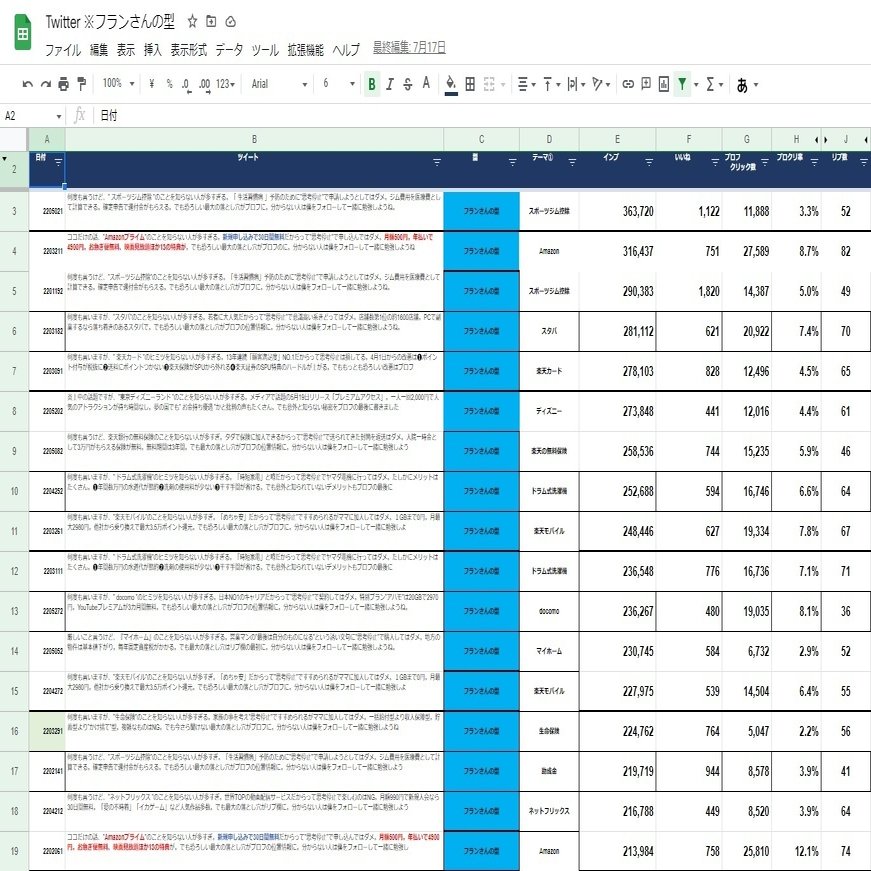Format as percent
Image resolution: width=871 pixels, height=871 pixels.
click(169, 84)
